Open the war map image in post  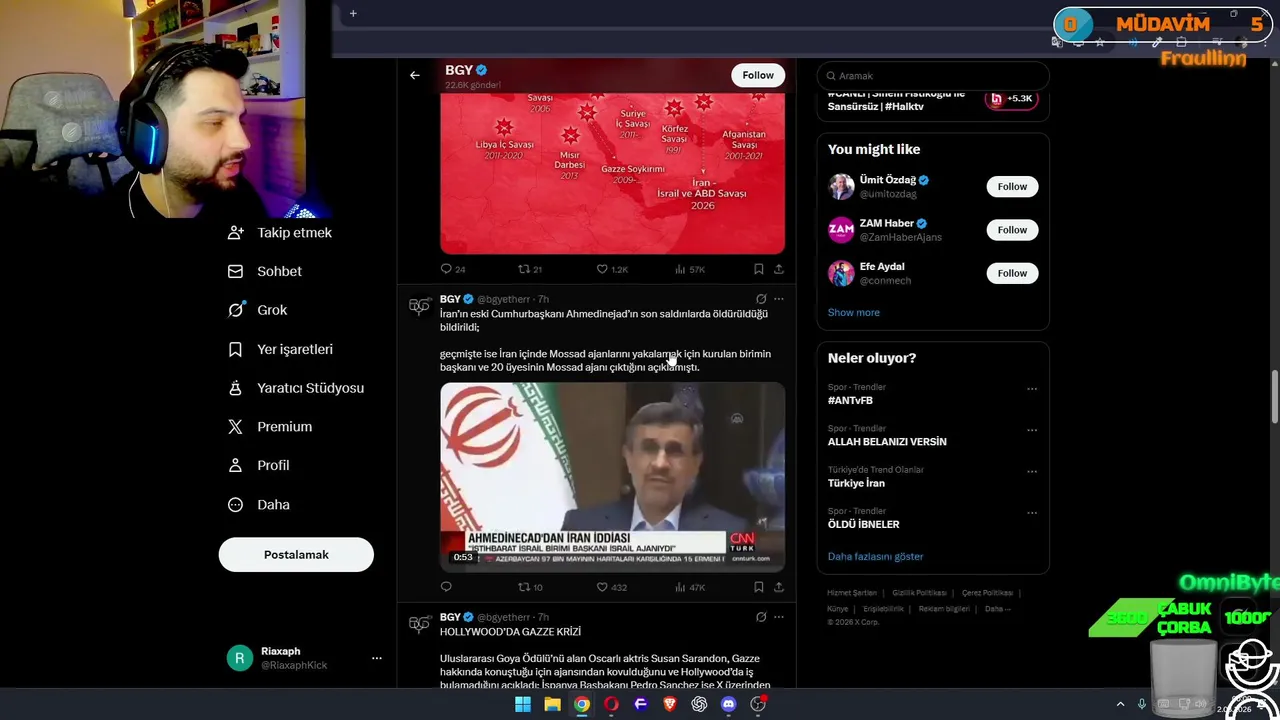click(x=612, y=172)
